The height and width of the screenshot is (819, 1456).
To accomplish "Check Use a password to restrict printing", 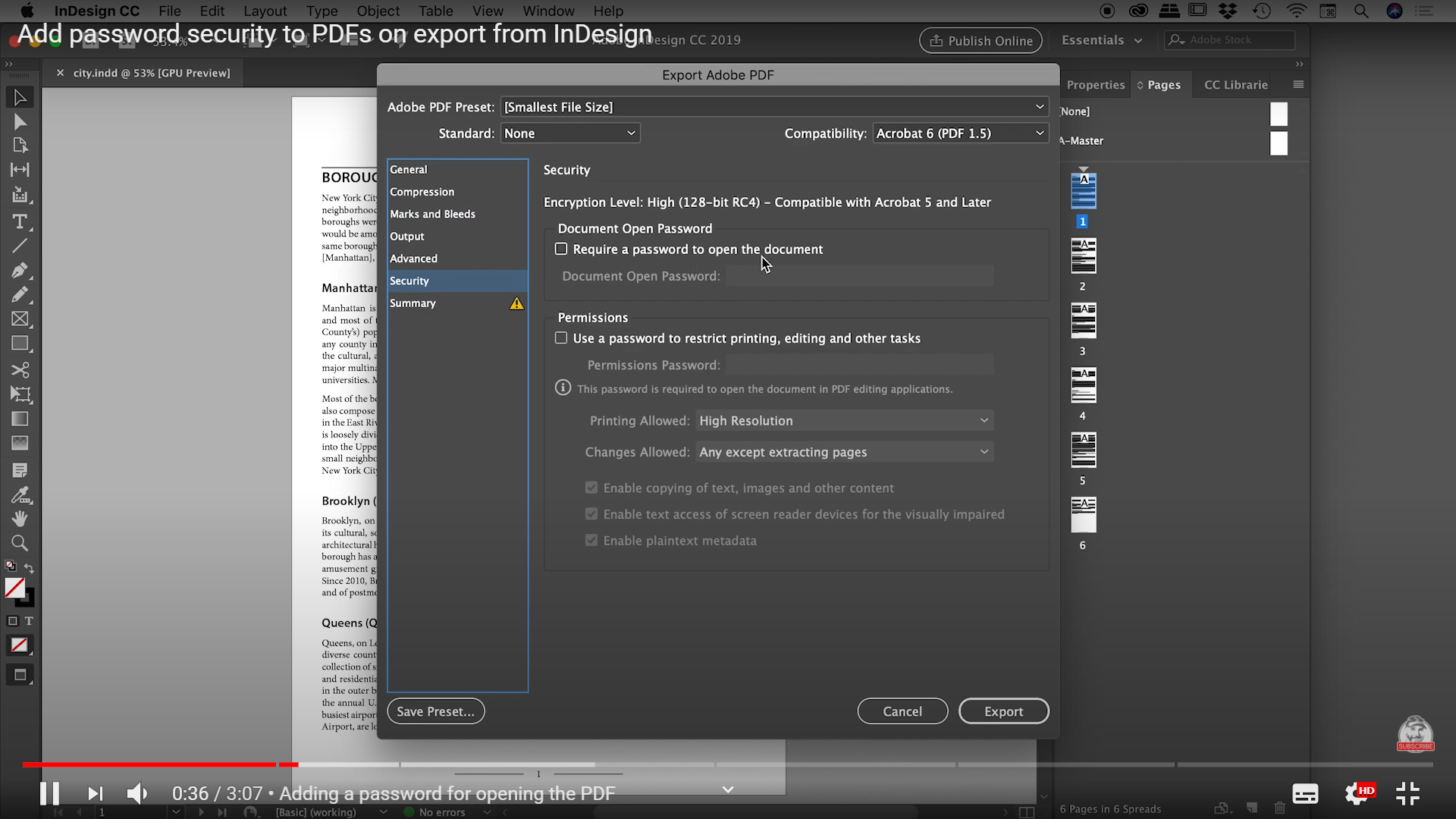I will point(561,338).
